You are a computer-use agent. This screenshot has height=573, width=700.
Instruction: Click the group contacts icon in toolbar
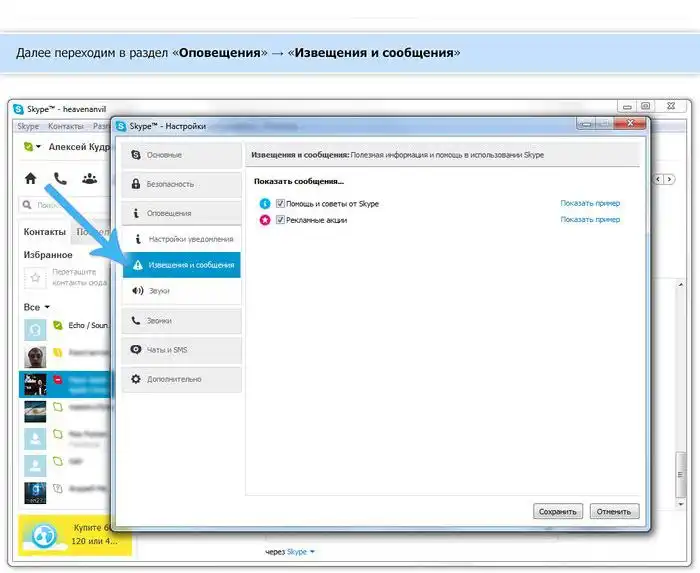(x=89, y=179)
